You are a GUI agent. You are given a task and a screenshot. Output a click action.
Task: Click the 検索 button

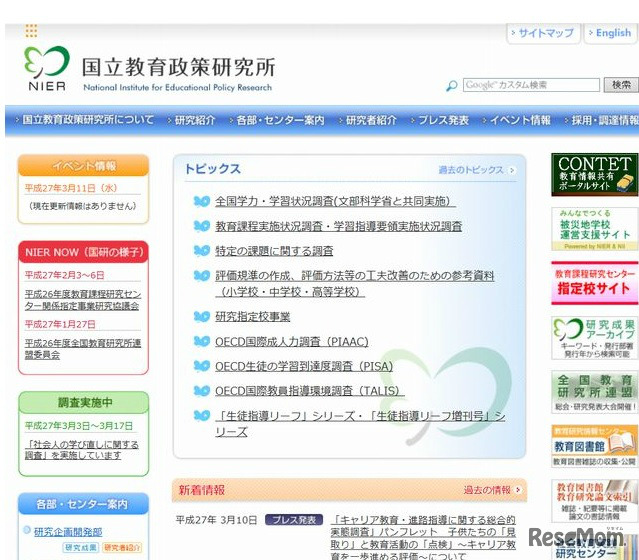tap(621, 85)
